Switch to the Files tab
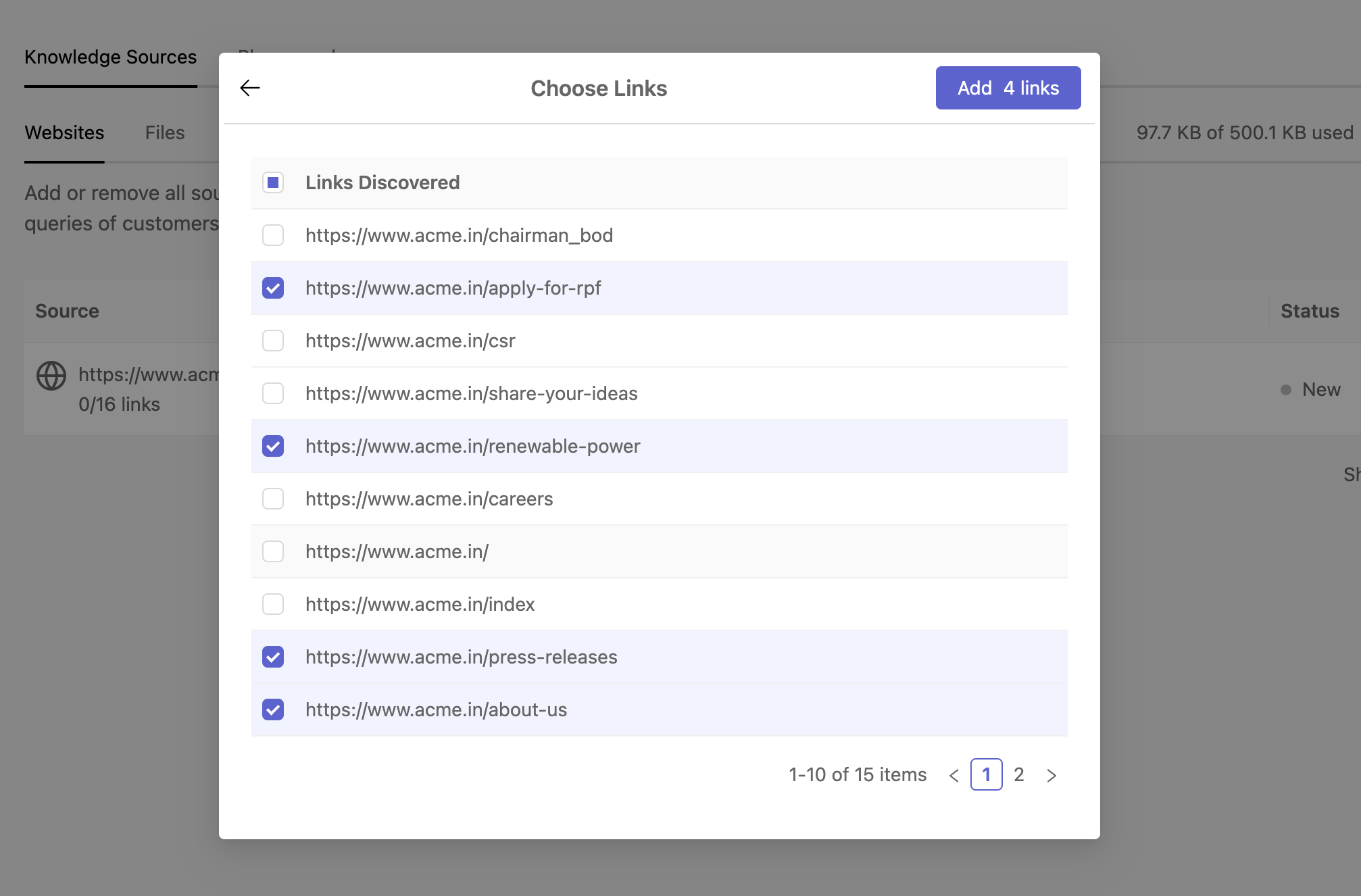Viewport: 1361px width, 896px height. [164, 132]
